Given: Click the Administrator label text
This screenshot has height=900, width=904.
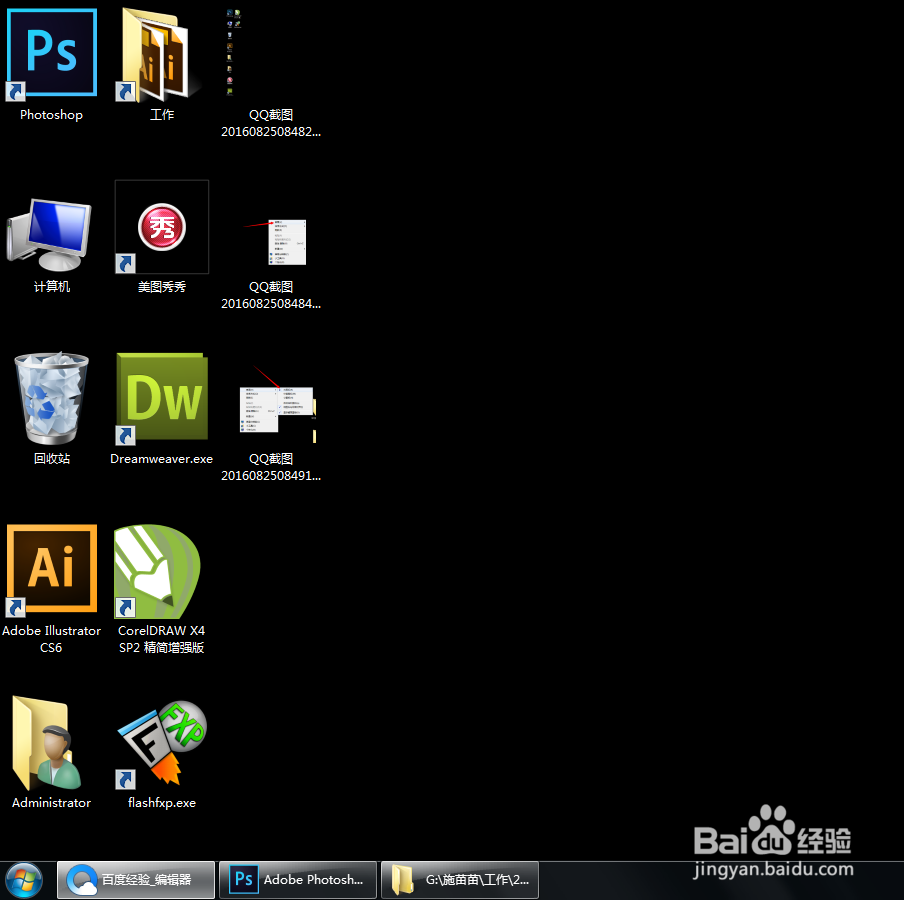Looking at the screenshot, I should pyautogui.click(x=51, y=803).
